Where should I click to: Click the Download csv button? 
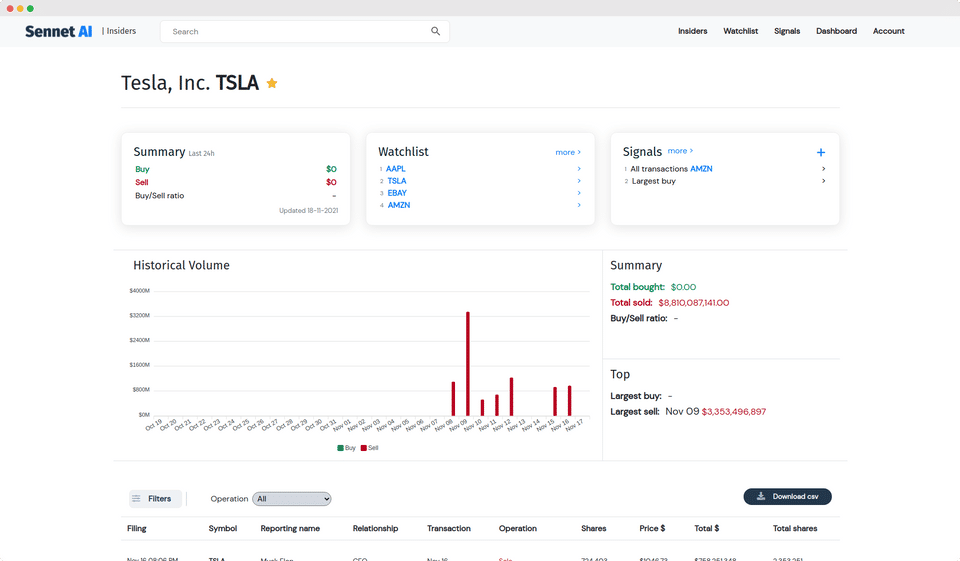787,497
